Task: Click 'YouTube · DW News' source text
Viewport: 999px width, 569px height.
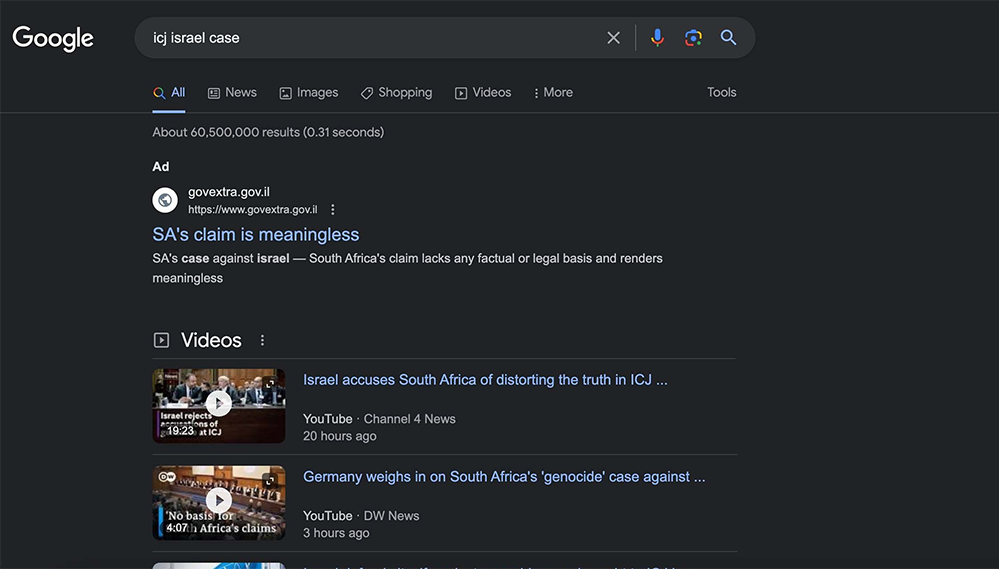Action: pos(361,515)
